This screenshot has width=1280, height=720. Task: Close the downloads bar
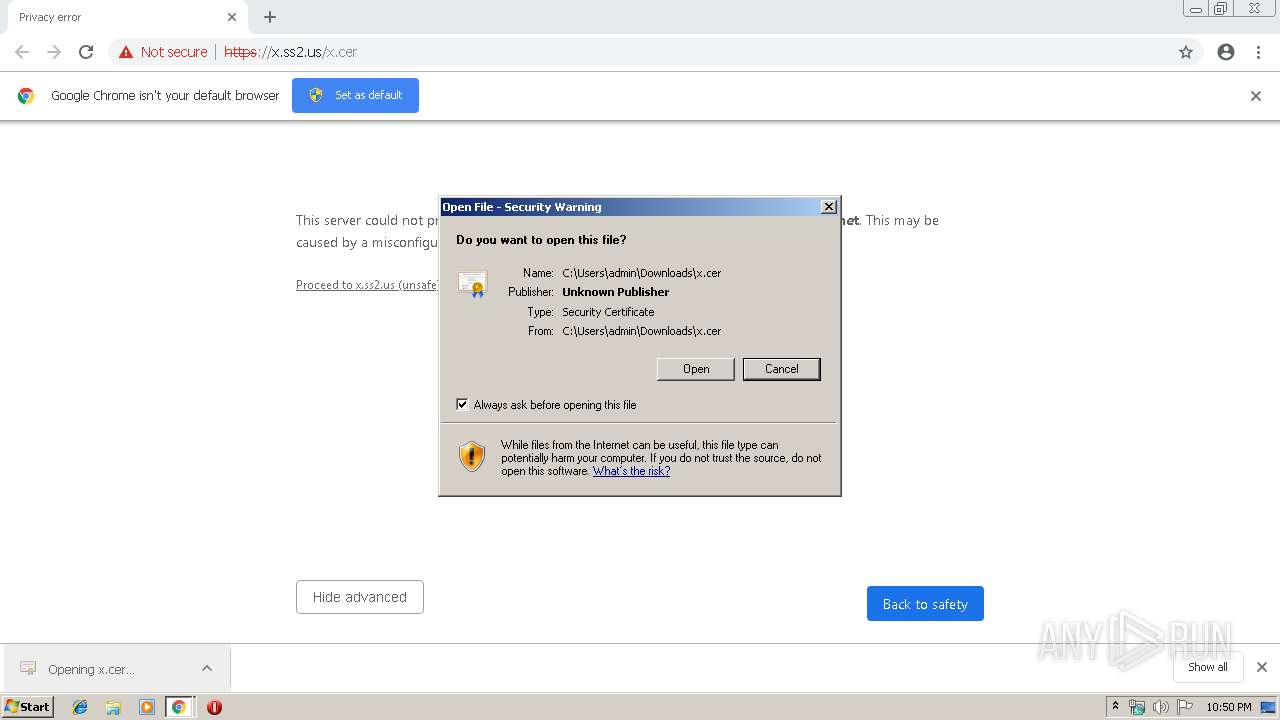tap(1262, 667)
